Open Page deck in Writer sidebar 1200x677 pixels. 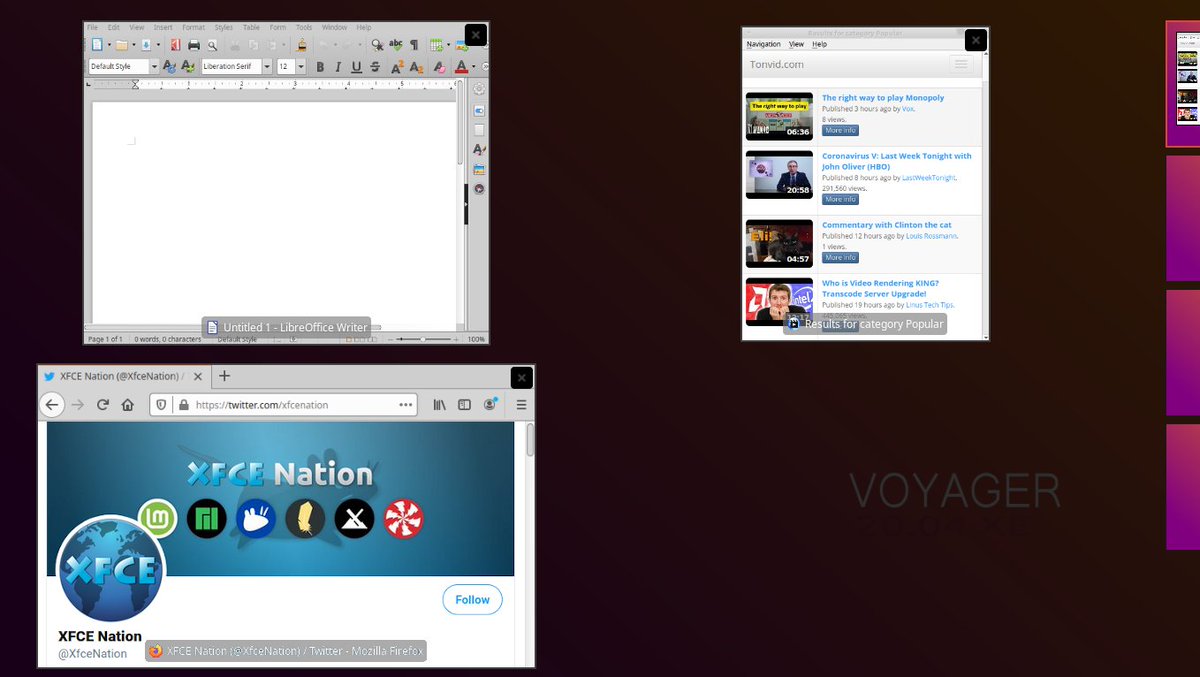point(479,130)
